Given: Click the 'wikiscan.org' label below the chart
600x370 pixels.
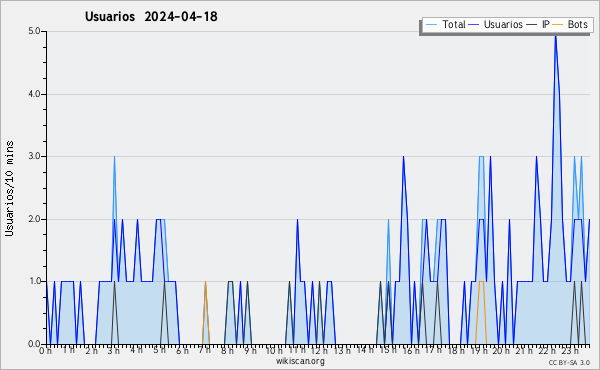Looking at the screenshot, I should (x=300, y=361).
